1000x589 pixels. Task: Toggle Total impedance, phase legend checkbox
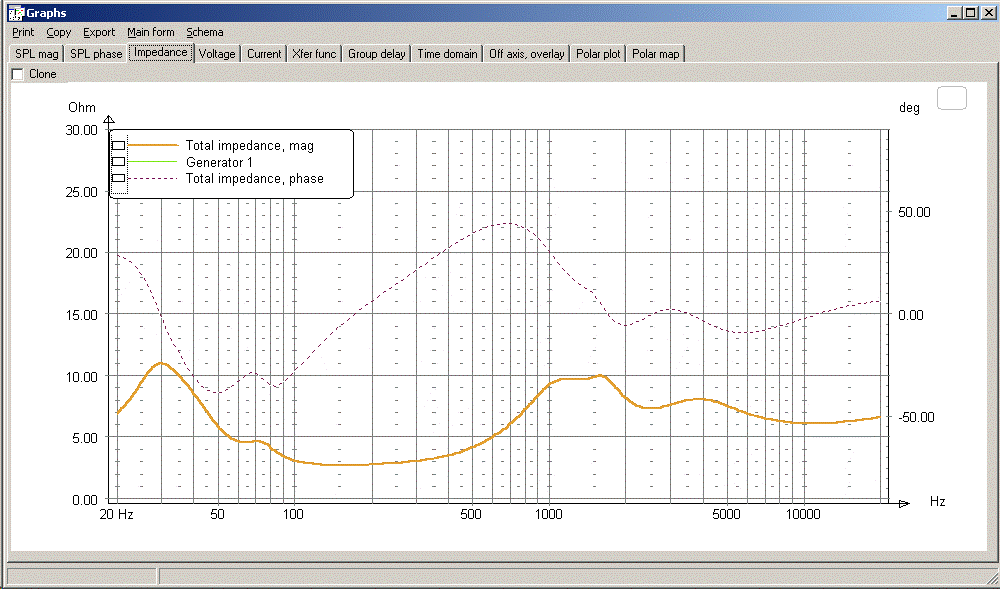click(119, 178)
